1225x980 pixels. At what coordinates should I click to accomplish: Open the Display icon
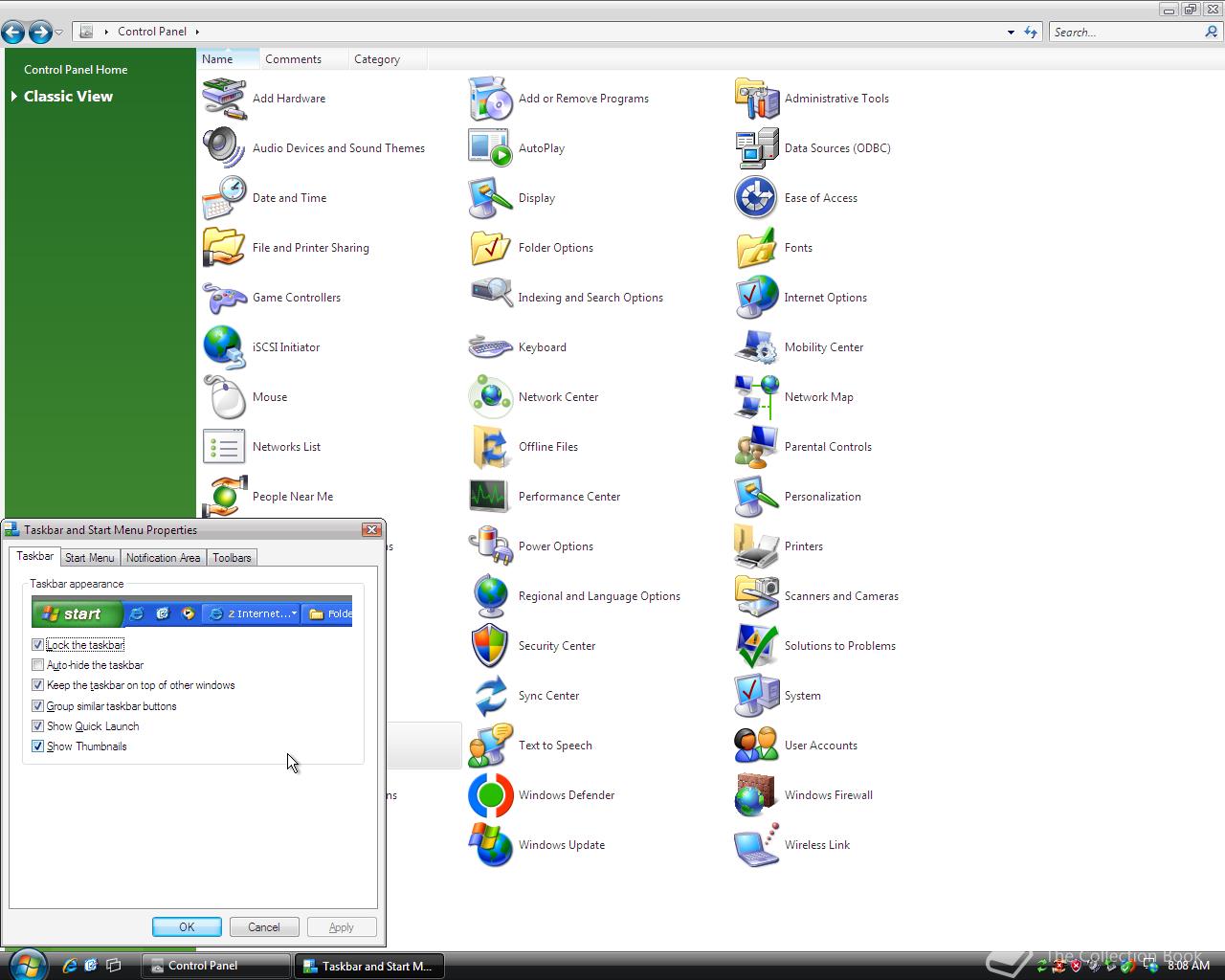tap(491, 198)
